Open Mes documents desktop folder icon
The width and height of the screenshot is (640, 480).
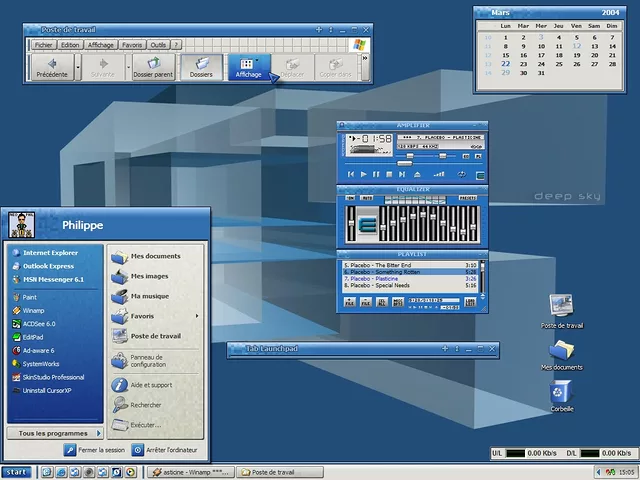[x=561, y=350]
